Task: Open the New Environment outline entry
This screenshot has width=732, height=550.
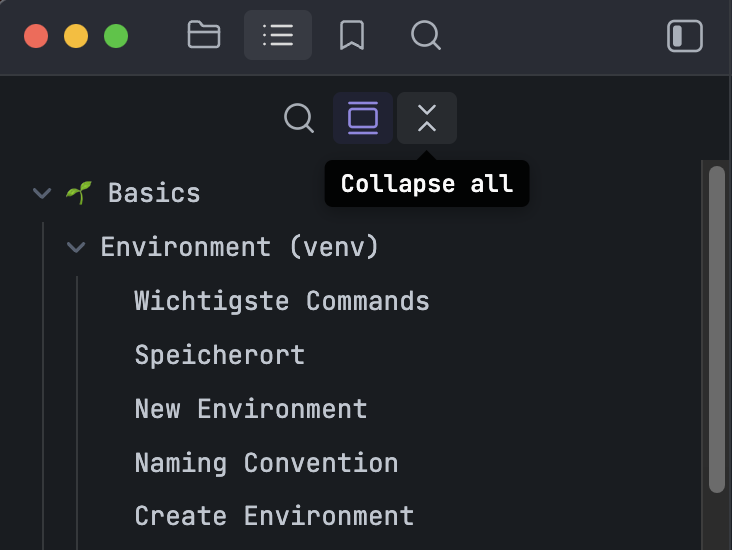Action: pos(251,409)
